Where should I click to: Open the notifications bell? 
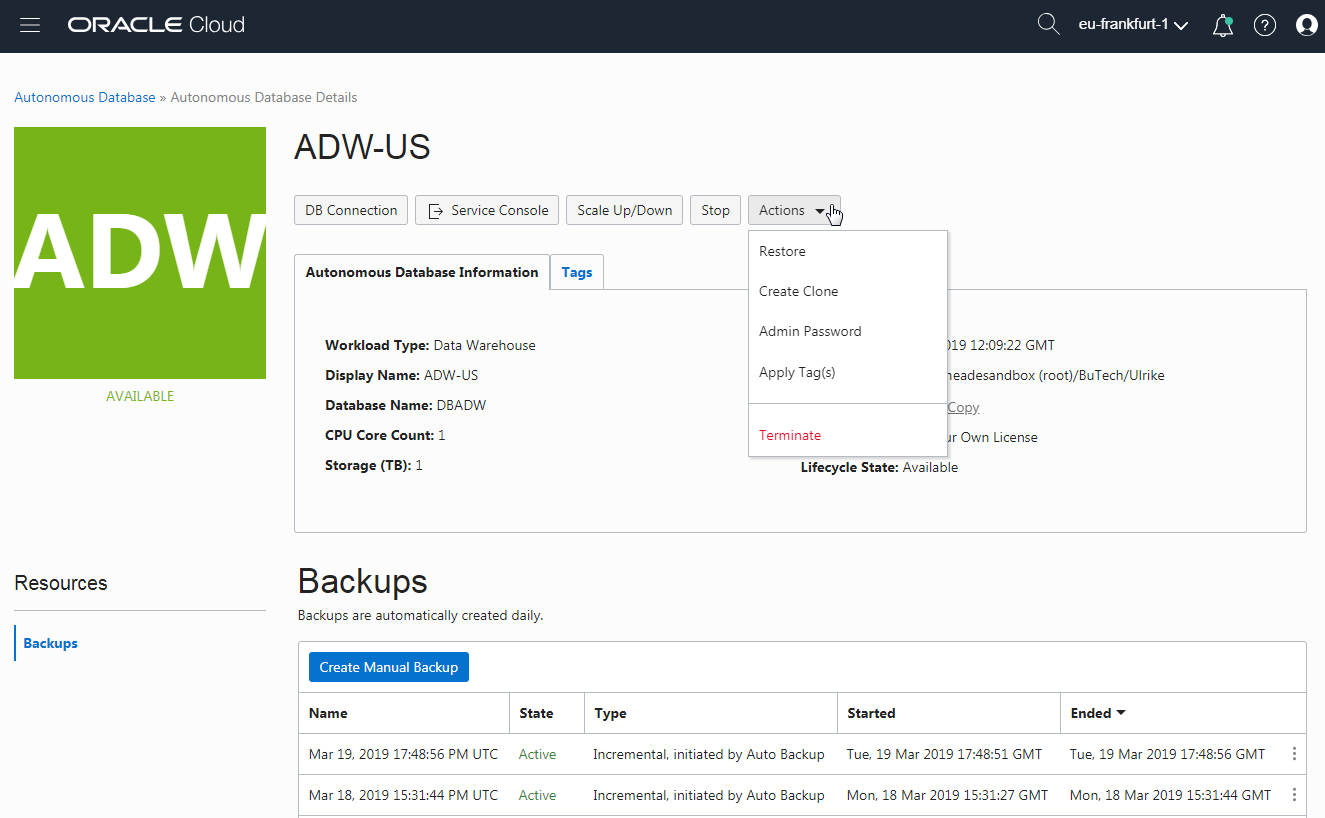point(1222,26)
